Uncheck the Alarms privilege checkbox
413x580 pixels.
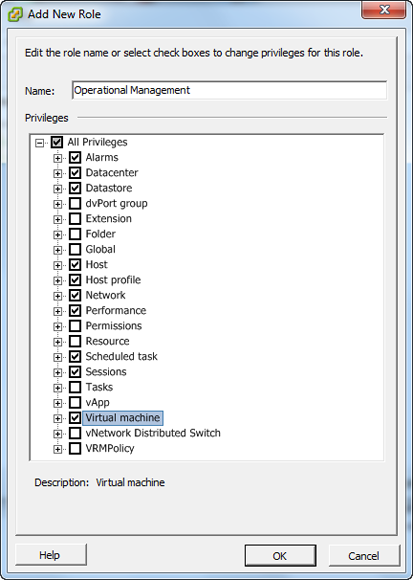75,158
